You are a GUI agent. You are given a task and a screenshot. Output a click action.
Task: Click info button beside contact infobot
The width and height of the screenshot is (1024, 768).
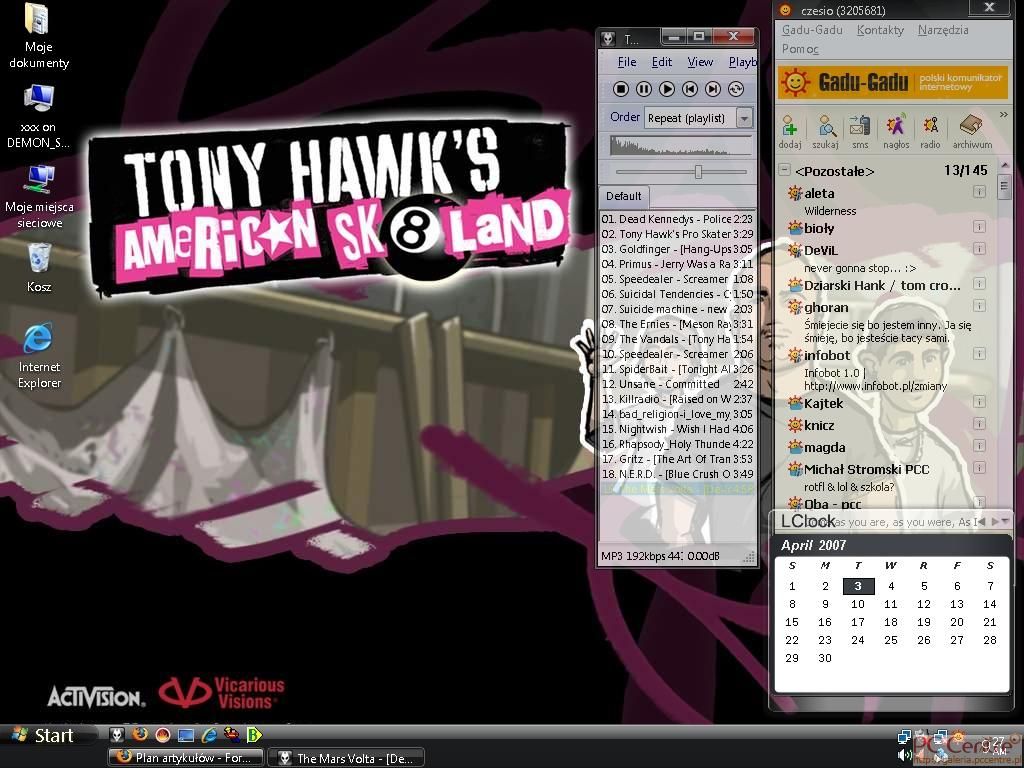pyautogui.click(x=979, y=354)
